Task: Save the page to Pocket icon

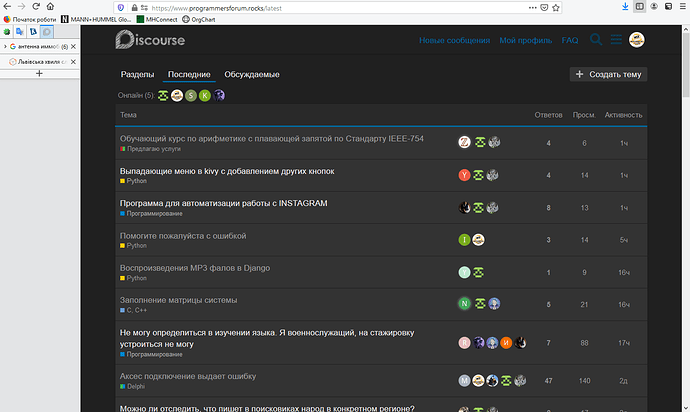Action: pyautogui.click(x=544, y=7)
